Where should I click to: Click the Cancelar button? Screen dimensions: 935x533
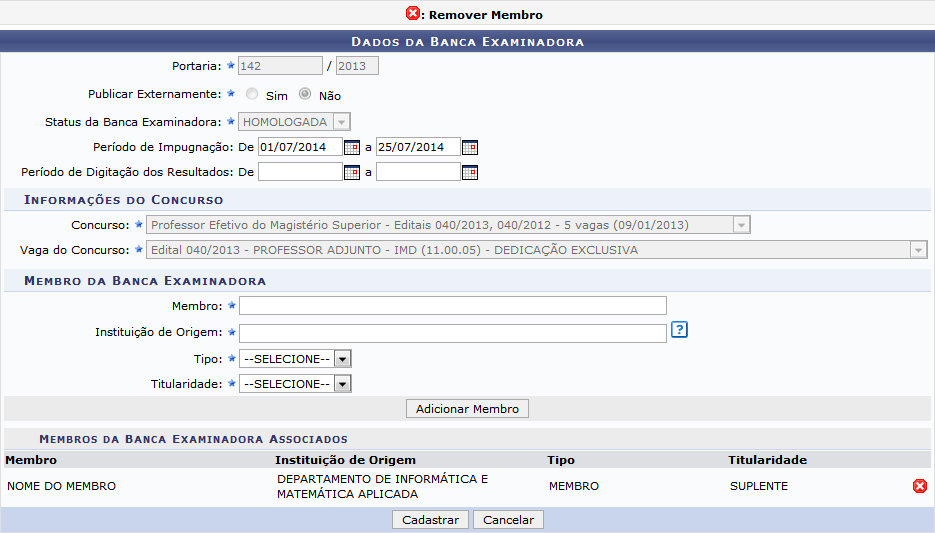click(x=508, y=520)
